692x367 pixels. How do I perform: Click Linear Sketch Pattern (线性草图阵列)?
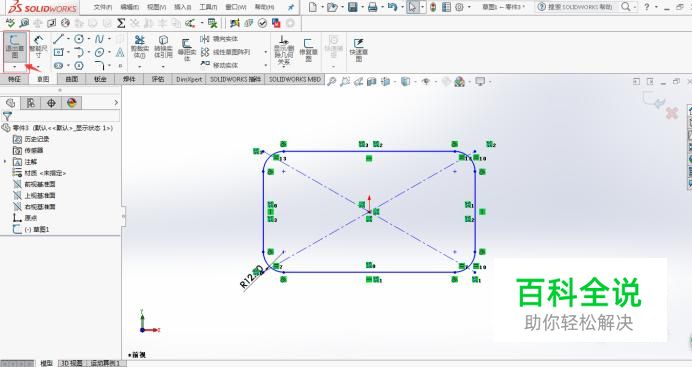[x=226, y=52]
